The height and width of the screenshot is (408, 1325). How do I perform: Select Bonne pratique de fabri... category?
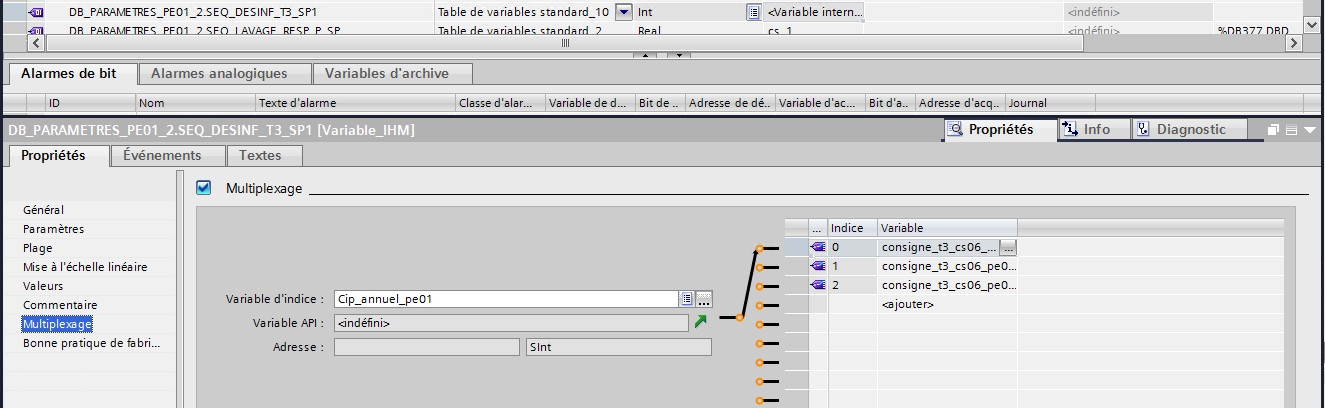tap(92, 343)
